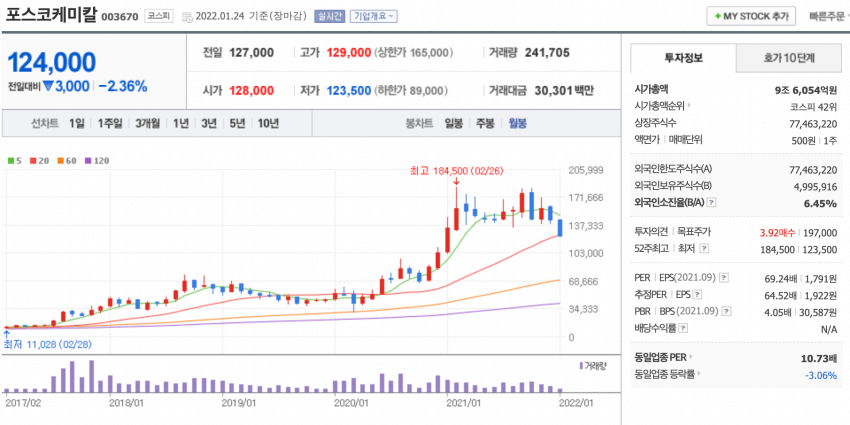850x425 pixels.
Task: Click 10.73배 sector PER value
Action: click(x=819, y=358)
